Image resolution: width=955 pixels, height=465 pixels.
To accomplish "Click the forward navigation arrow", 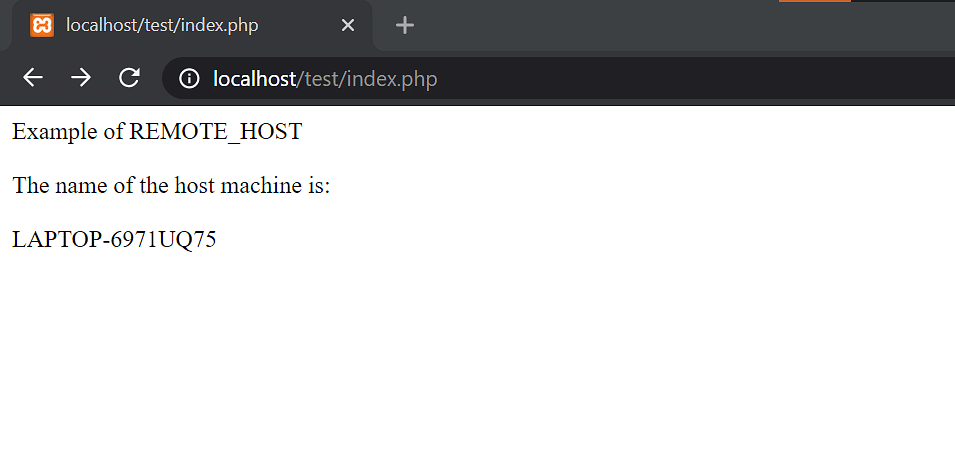I will 80,78.
